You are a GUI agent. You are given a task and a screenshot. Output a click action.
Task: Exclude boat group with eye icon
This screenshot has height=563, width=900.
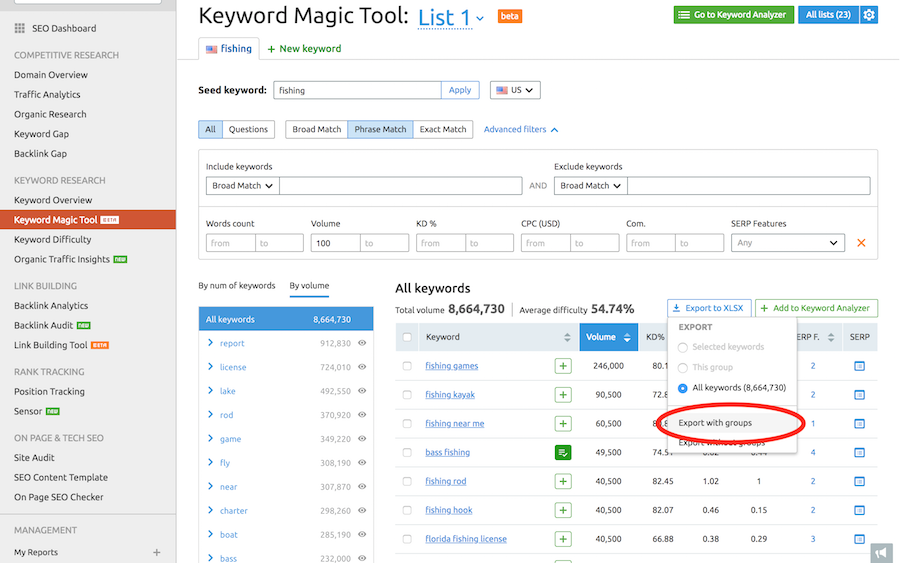click(362, 534)
